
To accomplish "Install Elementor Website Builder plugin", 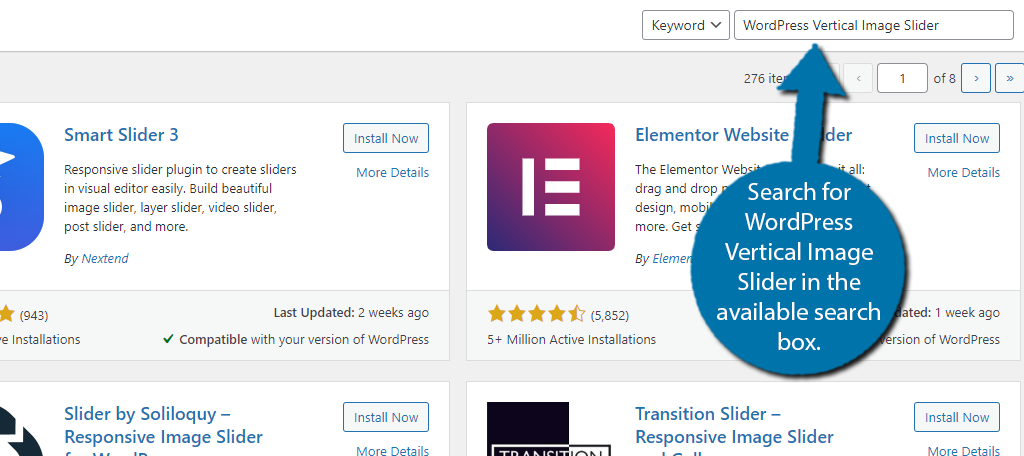I will pyautogui.click(x=957, y=138).
